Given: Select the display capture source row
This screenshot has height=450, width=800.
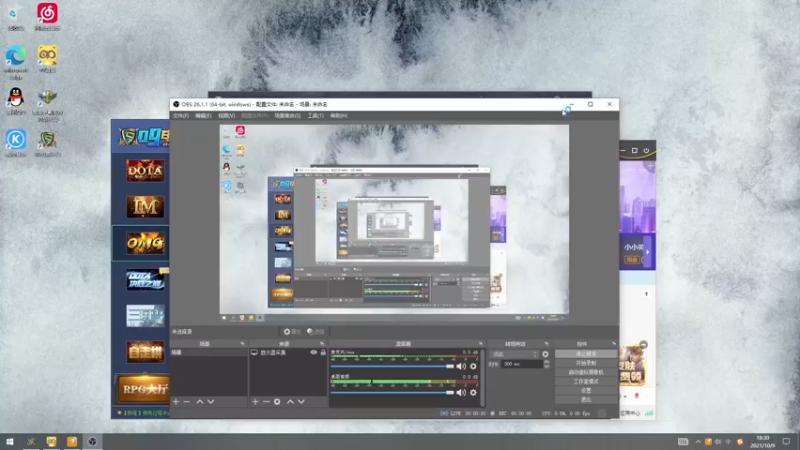Looking at the screenshot, I should 288,353.
